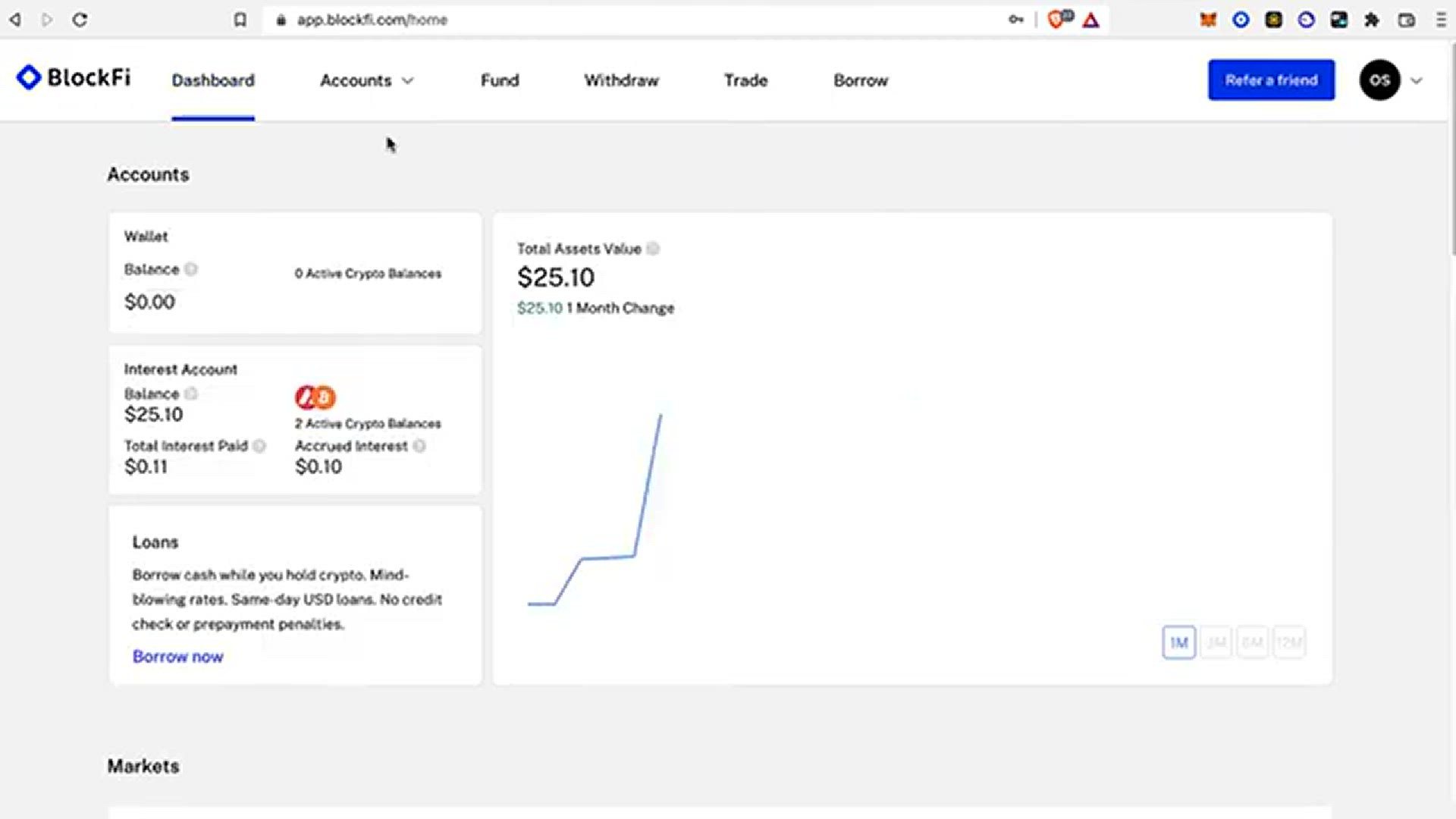Image resolution: width=1456 pixels, height=819 pixels.
Task: Click the blue circle extension icon
Action: (1241, 20)
